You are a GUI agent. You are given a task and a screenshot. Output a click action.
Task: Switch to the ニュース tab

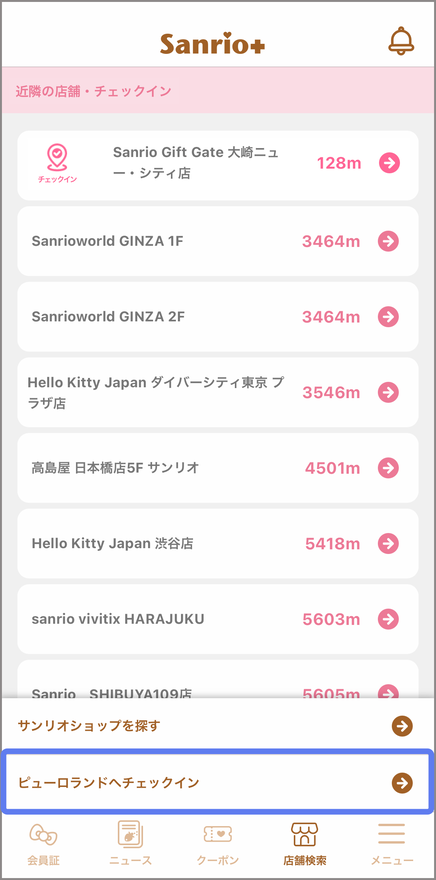pos(131,843)
